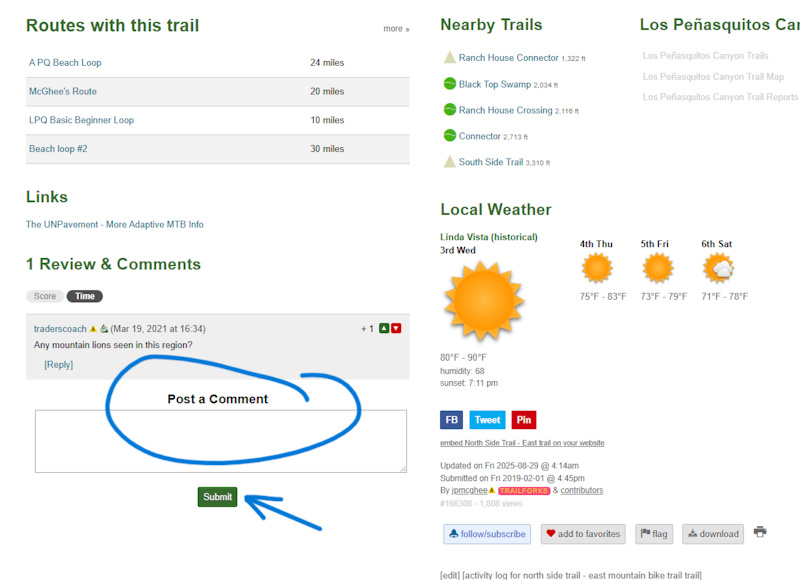Click the [edit] link at the bottom
The height and width of the screenshot is (580, 800).
(450, 575)
